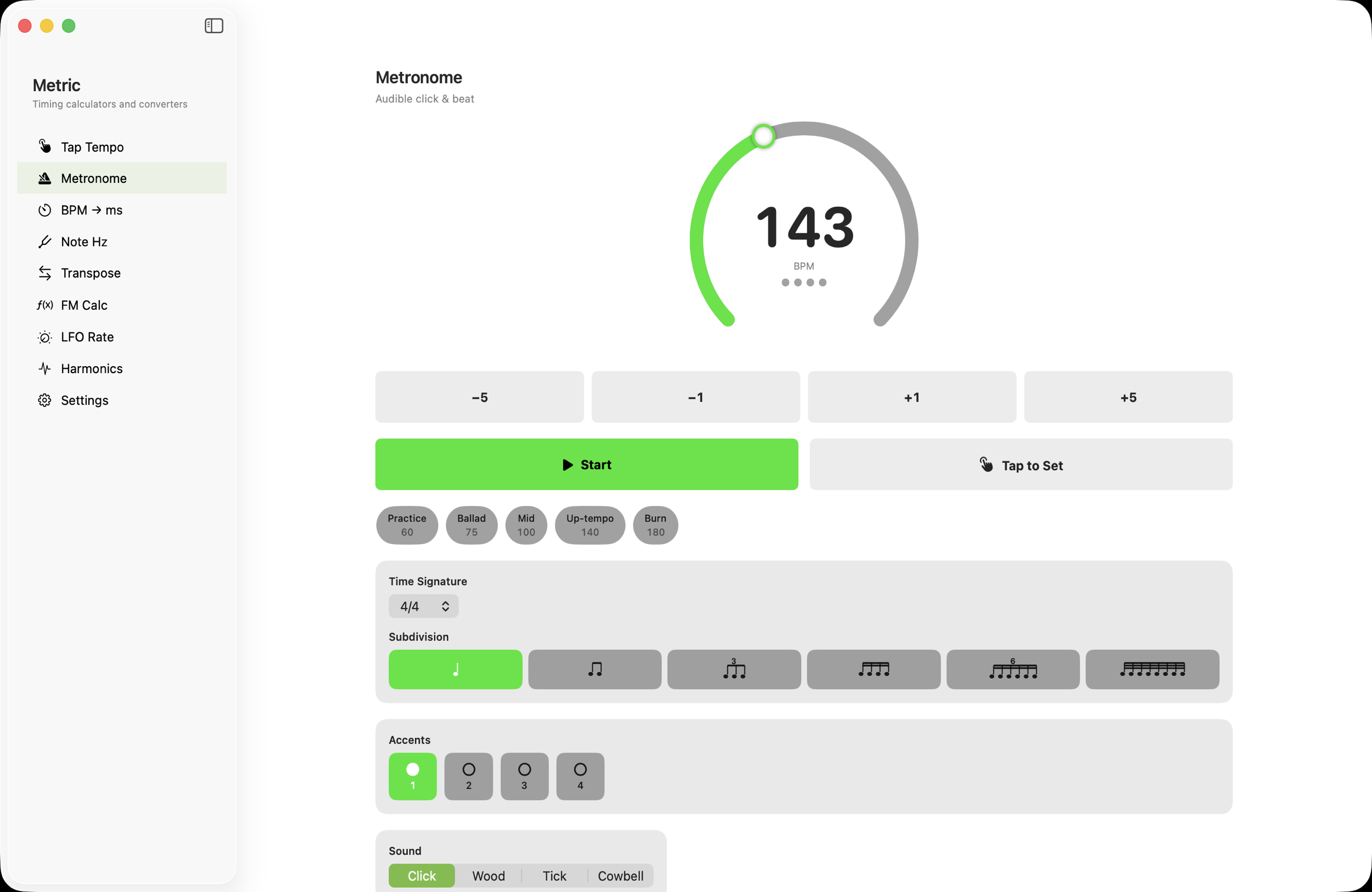Click the Tap Tempo hand icon
1372x892 pixels.
coord(44,146)
